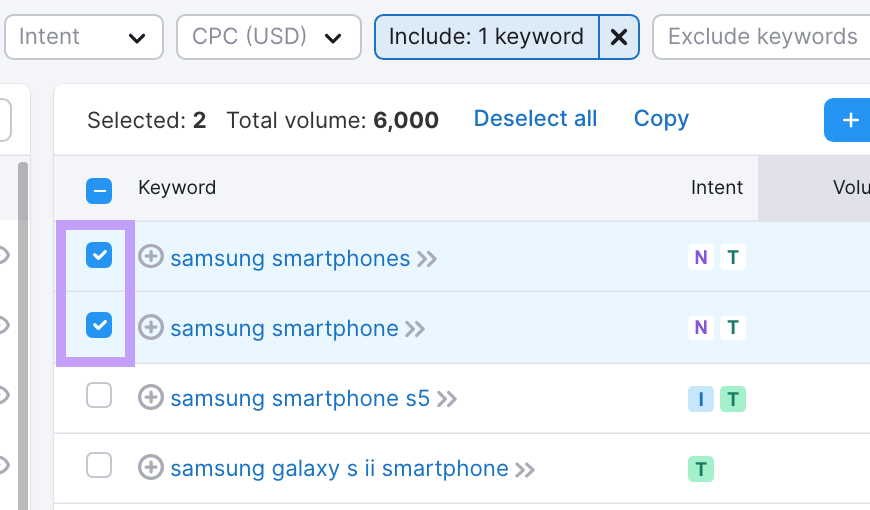
Task: Toggle the select-all checkbox in table header
Action: (99, 190)
